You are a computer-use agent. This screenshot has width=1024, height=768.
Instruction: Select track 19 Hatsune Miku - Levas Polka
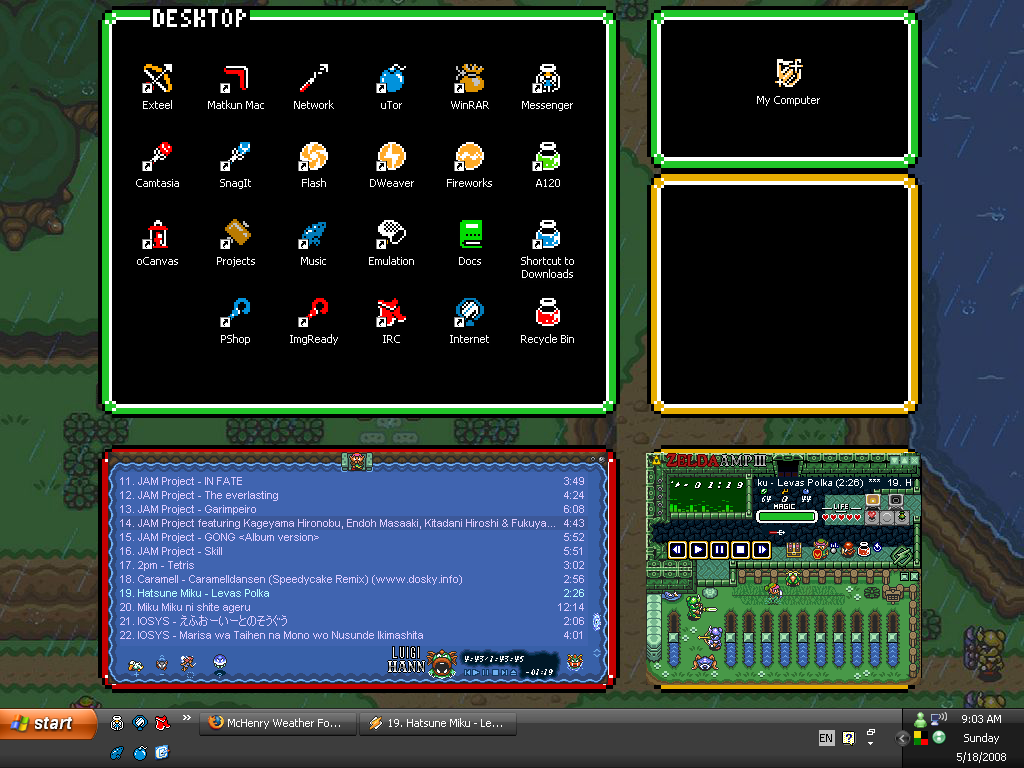coord(351,594)
